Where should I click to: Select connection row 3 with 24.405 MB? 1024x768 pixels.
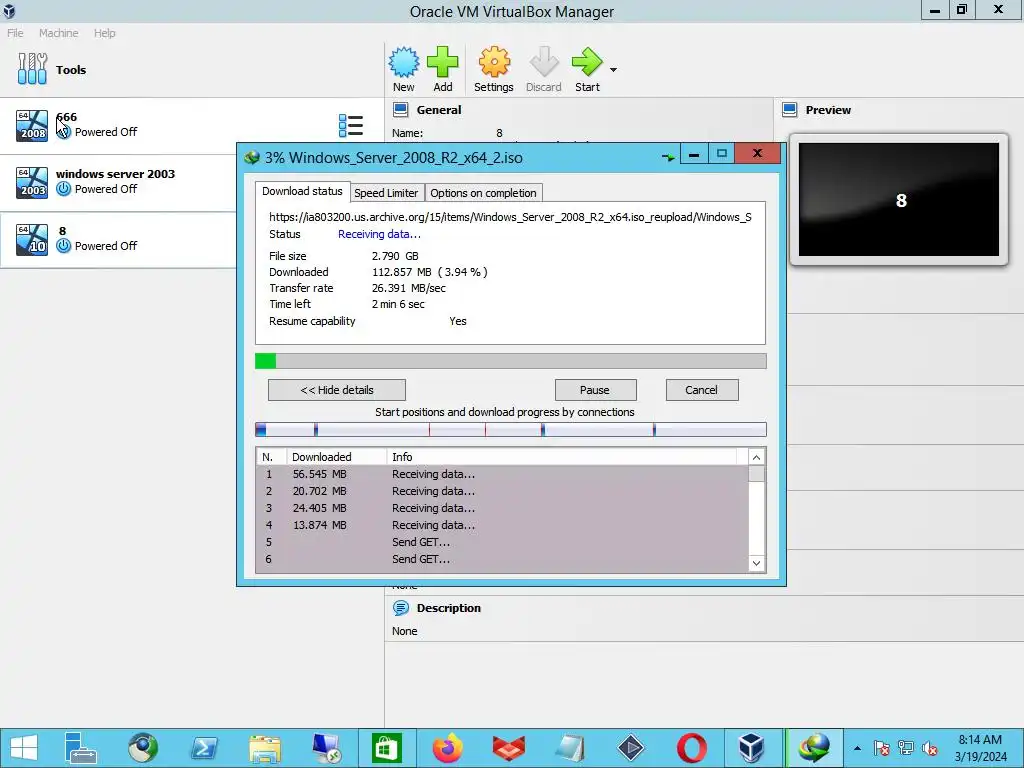click(x=502, y=508)
